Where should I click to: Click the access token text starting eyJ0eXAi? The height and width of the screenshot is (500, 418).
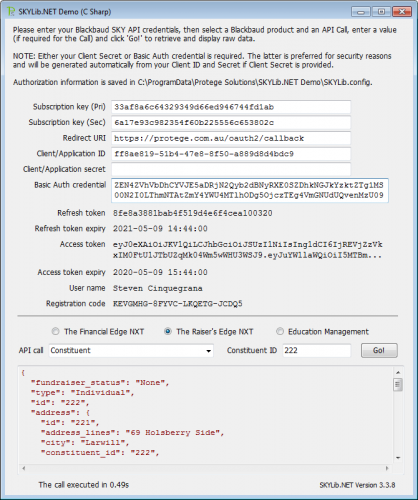pyautogui.click(x=247, y=250)
